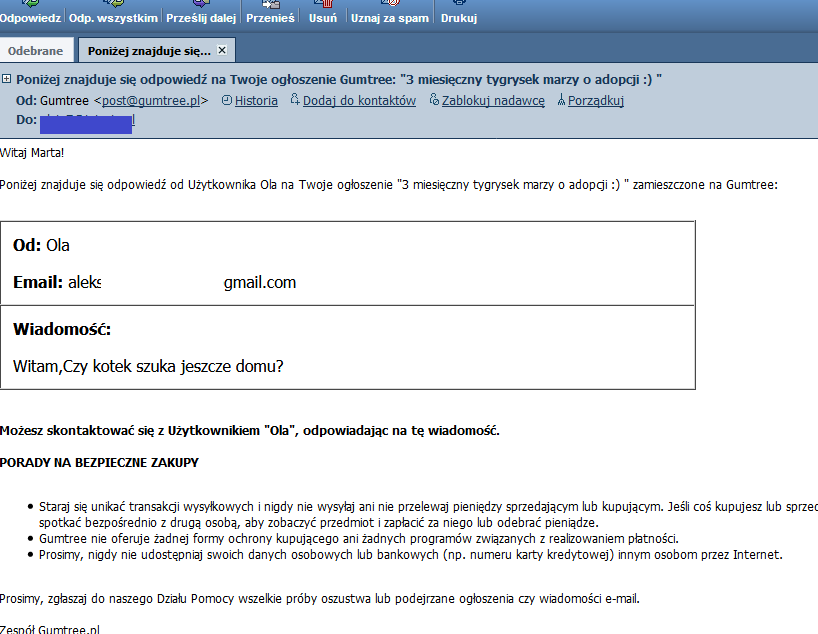Choose Odp. wszystkim to reply all
The image size is (818, 634).
click(x=113, y=13)
